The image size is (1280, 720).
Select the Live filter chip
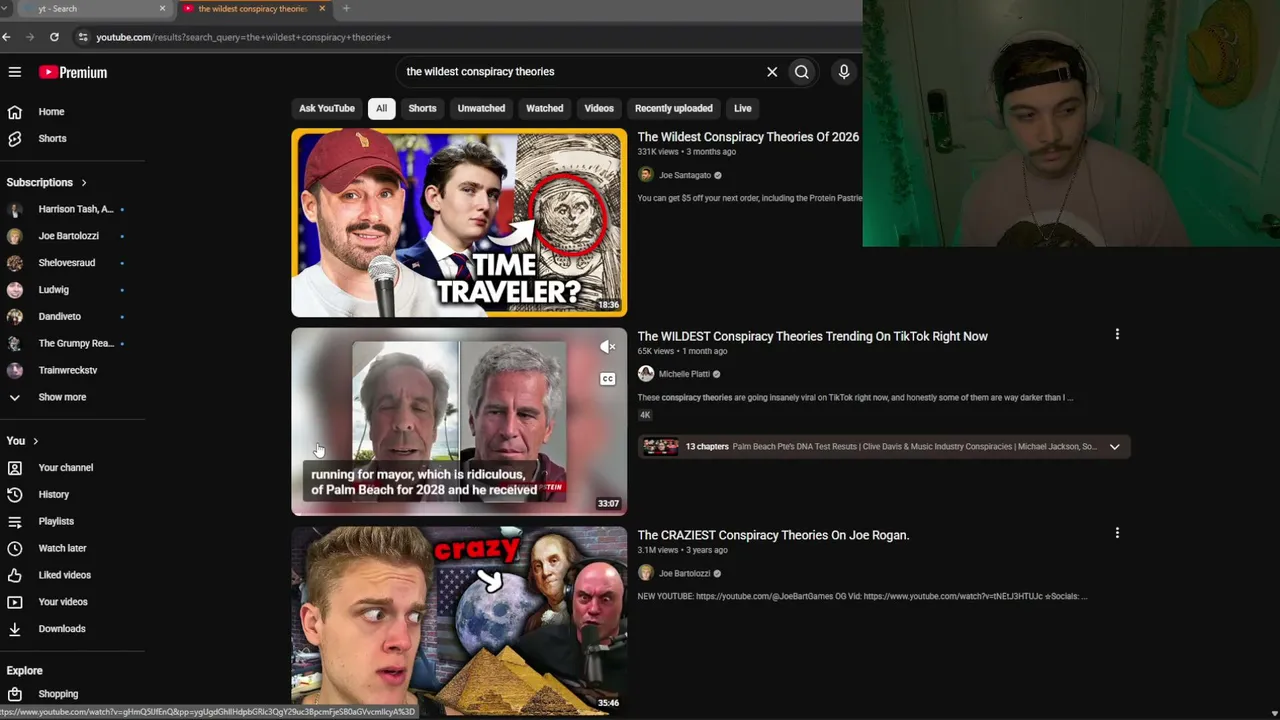pyautogui.click(x=742, y=108)
